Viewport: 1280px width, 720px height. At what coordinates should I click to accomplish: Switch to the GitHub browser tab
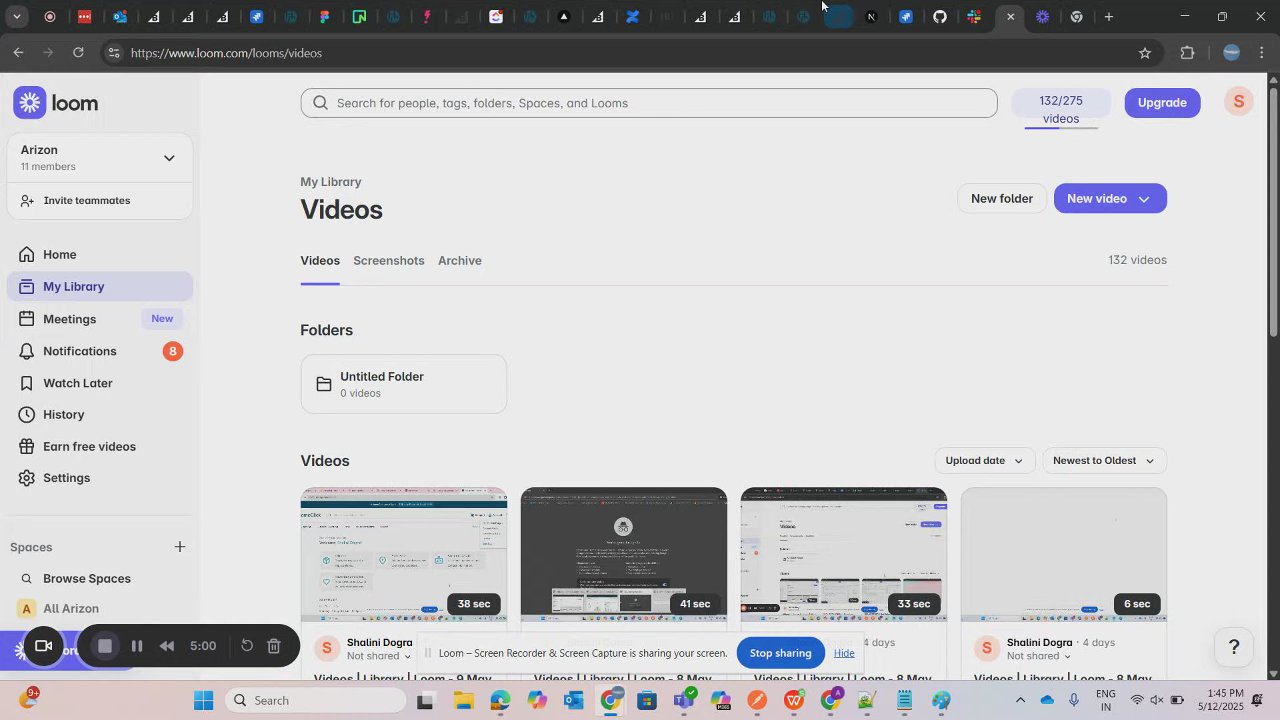point(940,17)
